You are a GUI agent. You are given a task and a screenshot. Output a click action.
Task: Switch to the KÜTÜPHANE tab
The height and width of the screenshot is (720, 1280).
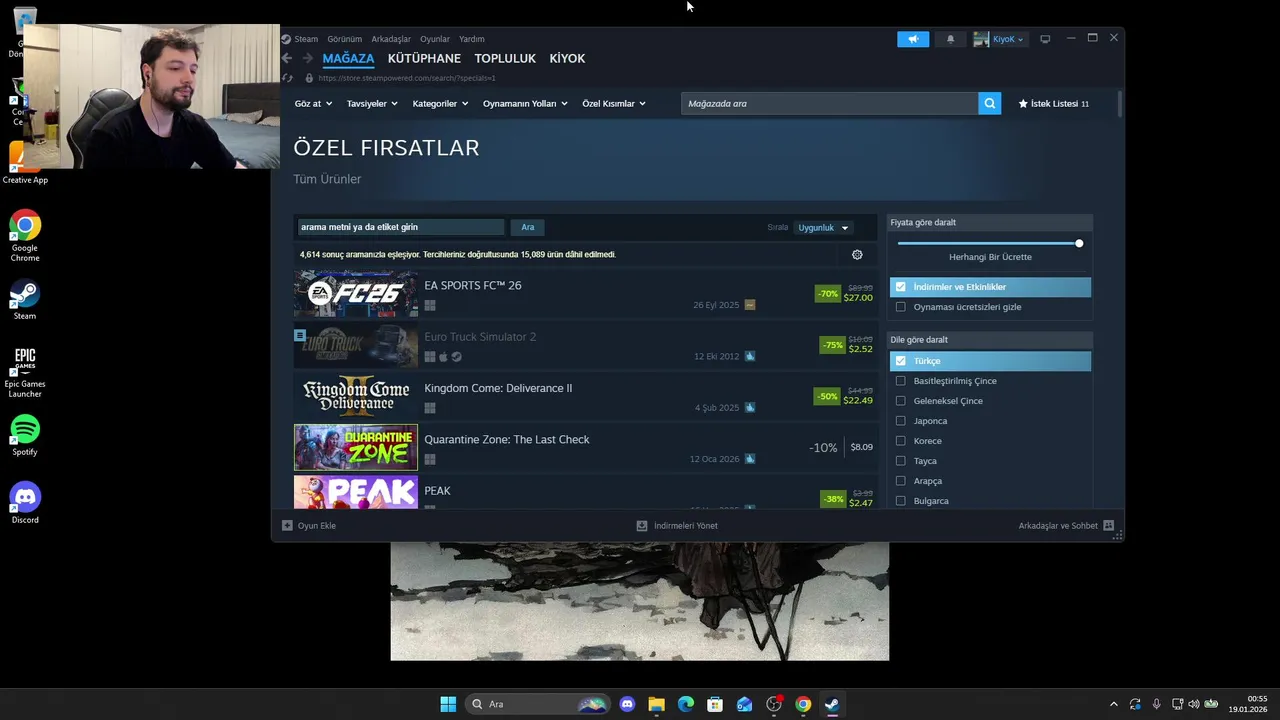coord(424,59)
